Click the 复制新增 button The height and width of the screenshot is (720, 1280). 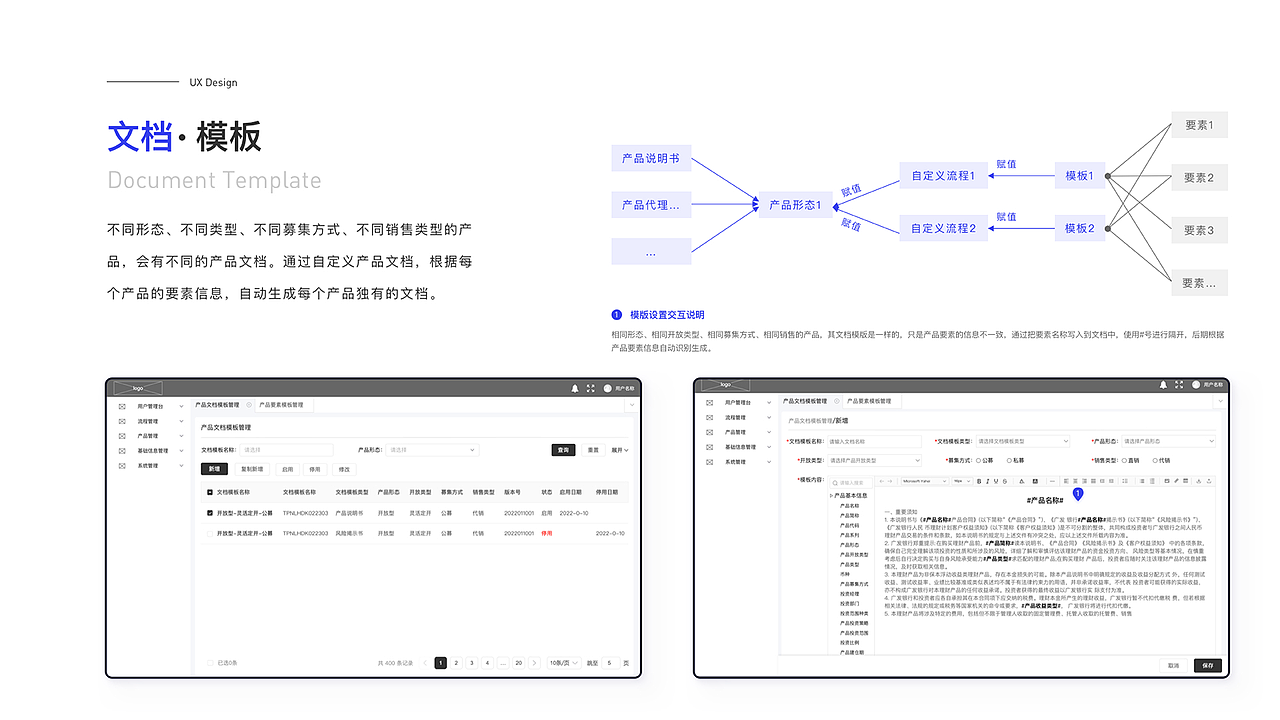(x=252, y=469)
